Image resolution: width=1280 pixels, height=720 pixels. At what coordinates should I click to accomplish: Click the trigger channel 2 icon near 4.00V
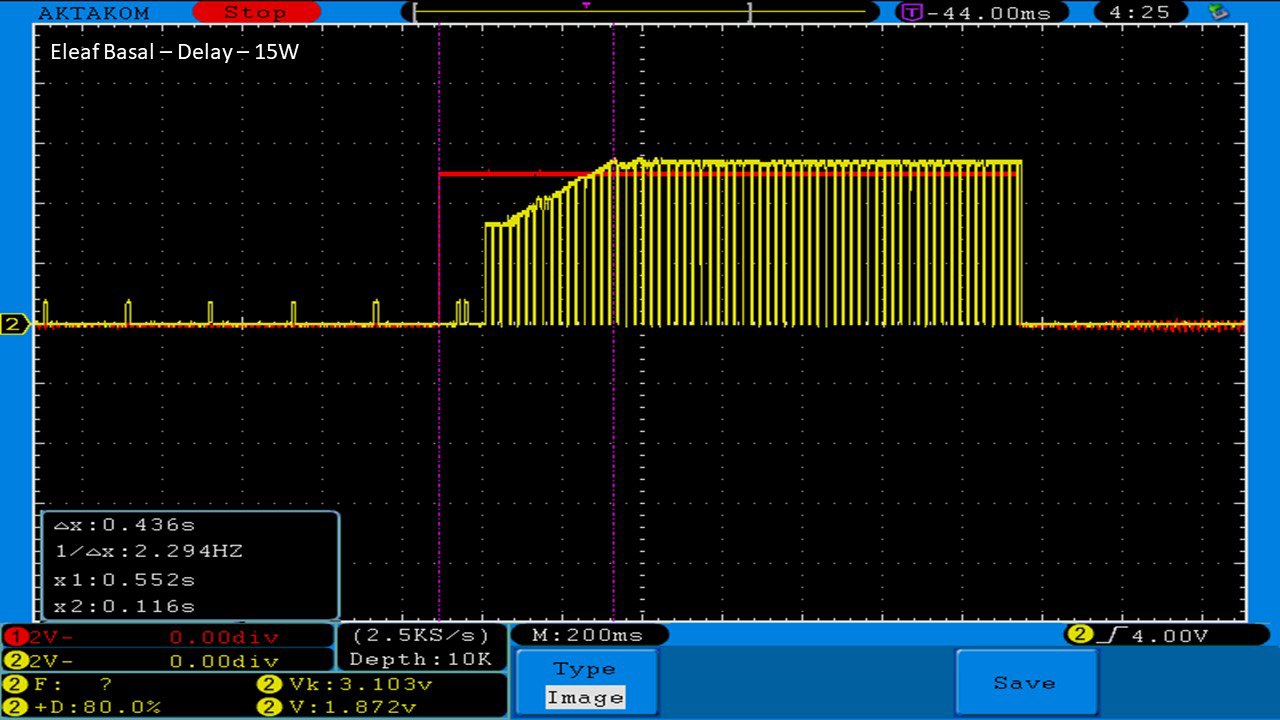pos(1079,635)
